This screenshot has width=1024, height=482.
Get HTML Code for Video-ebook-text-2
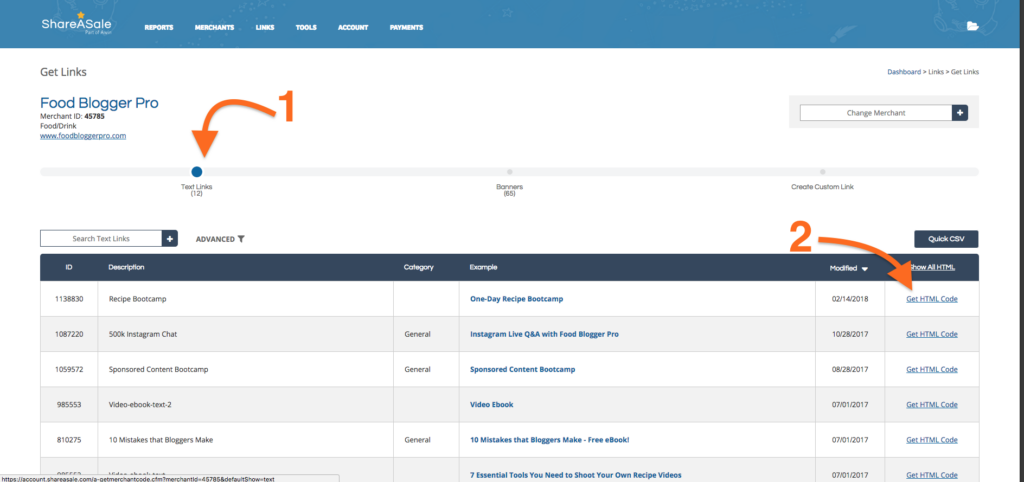coord(932,405)
